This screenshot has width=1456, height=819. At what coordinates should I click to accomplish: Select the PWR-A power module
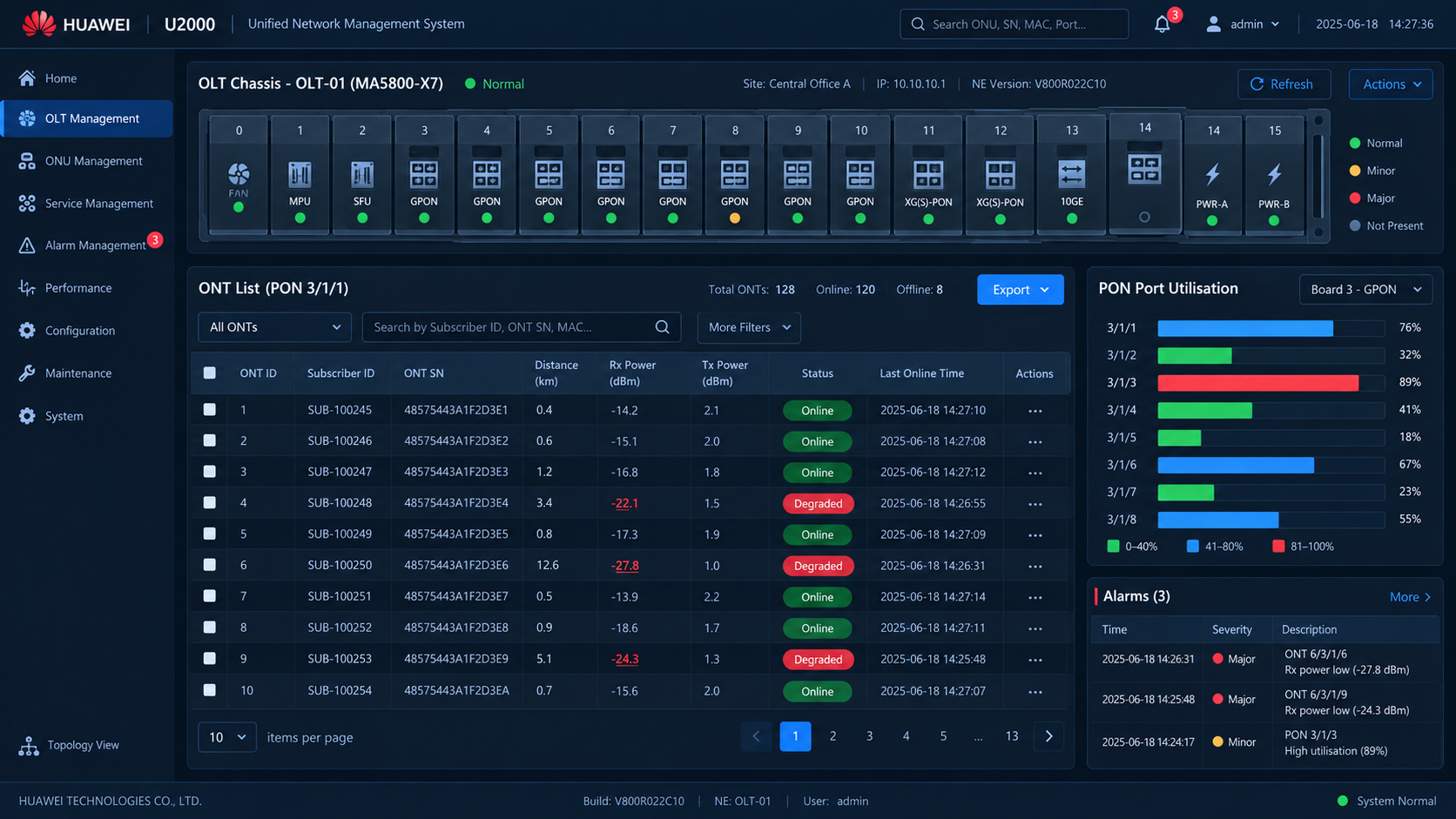[1212, 175]
